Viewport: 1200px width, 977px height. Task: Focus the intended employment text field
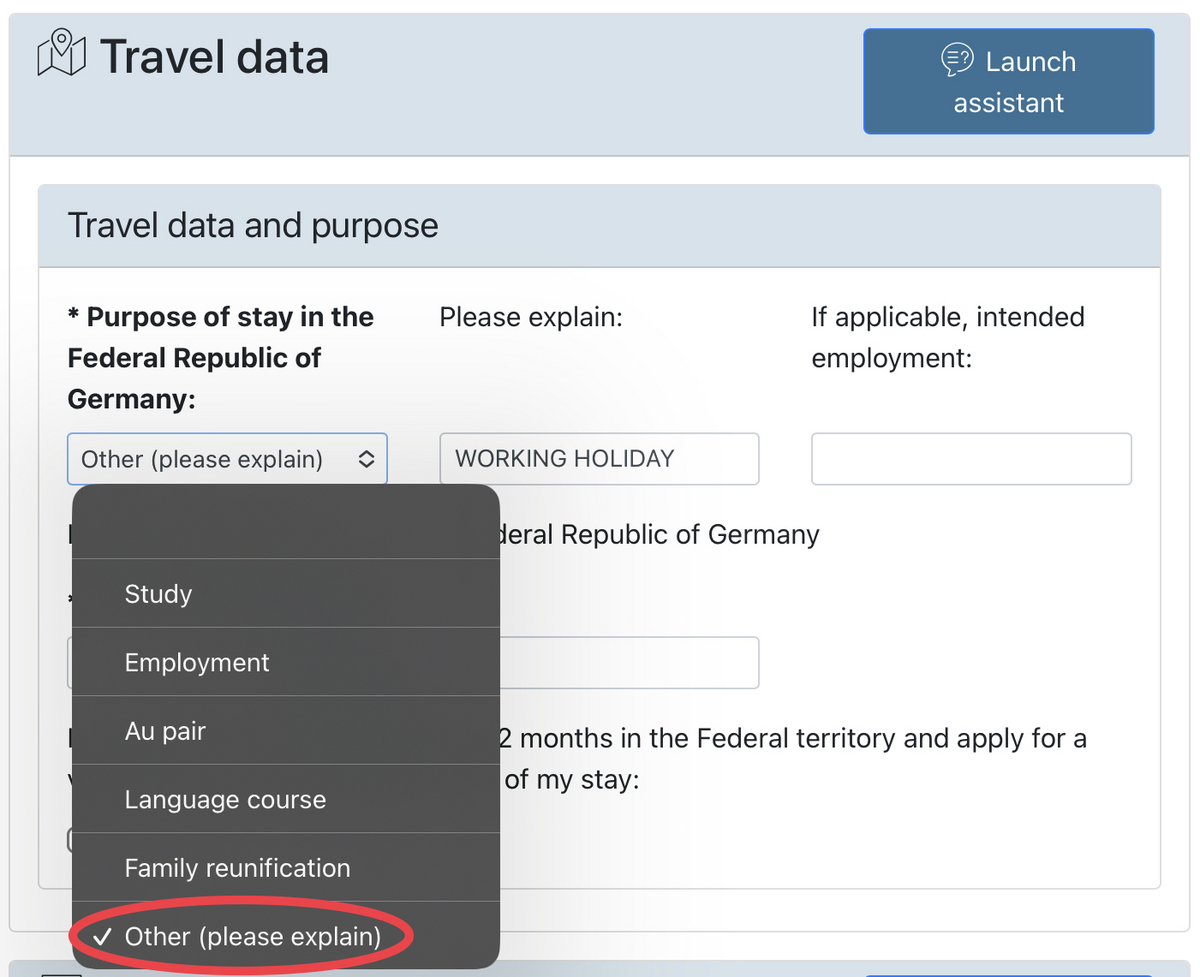click(970, 459)
